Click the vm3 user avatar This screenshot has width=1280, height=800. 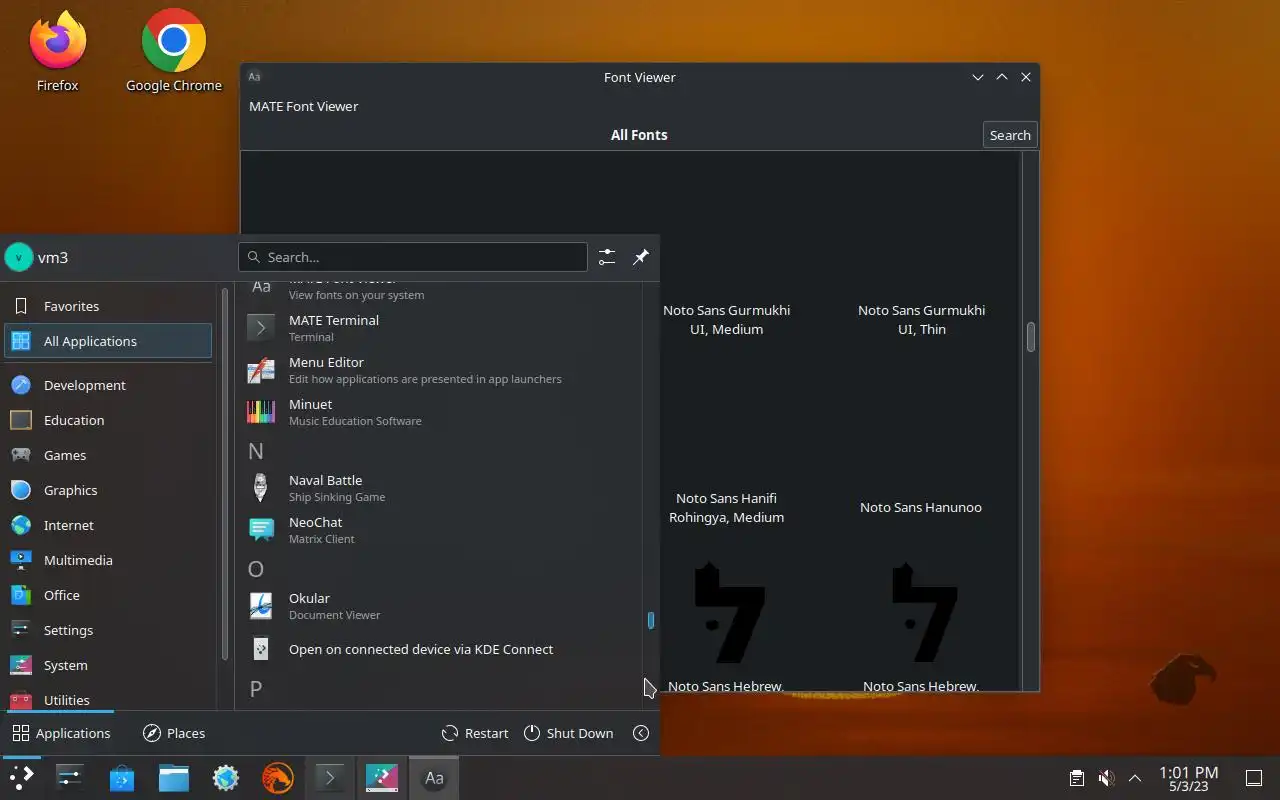tap(19, 257)
